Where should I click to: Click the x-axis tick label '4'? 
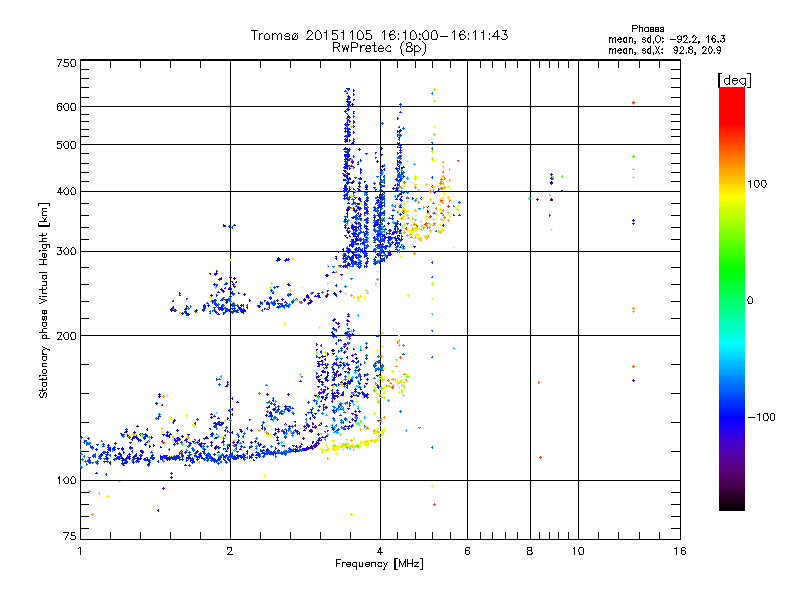(x=380, y=551)
